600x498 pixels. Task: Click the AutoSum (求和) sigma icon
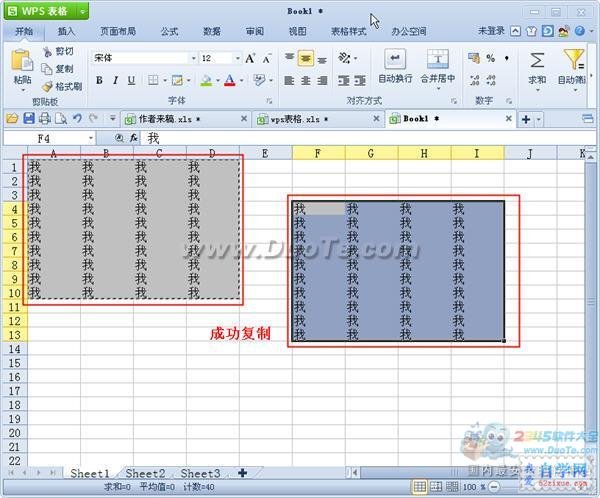pyautogui.click(x=537, y=60)
